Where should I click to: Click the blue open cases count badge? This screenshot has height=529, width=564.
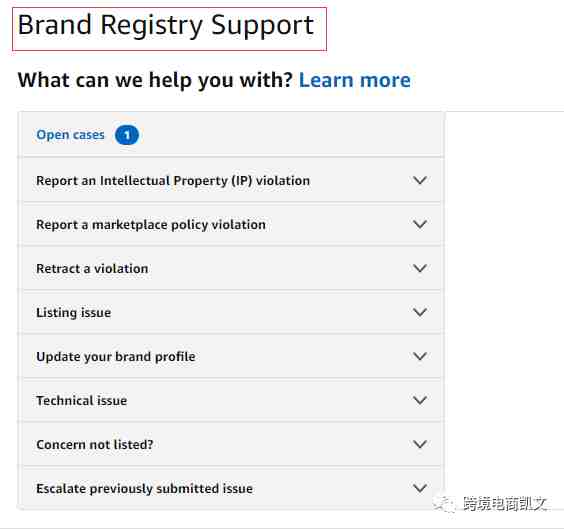(127, 135)
